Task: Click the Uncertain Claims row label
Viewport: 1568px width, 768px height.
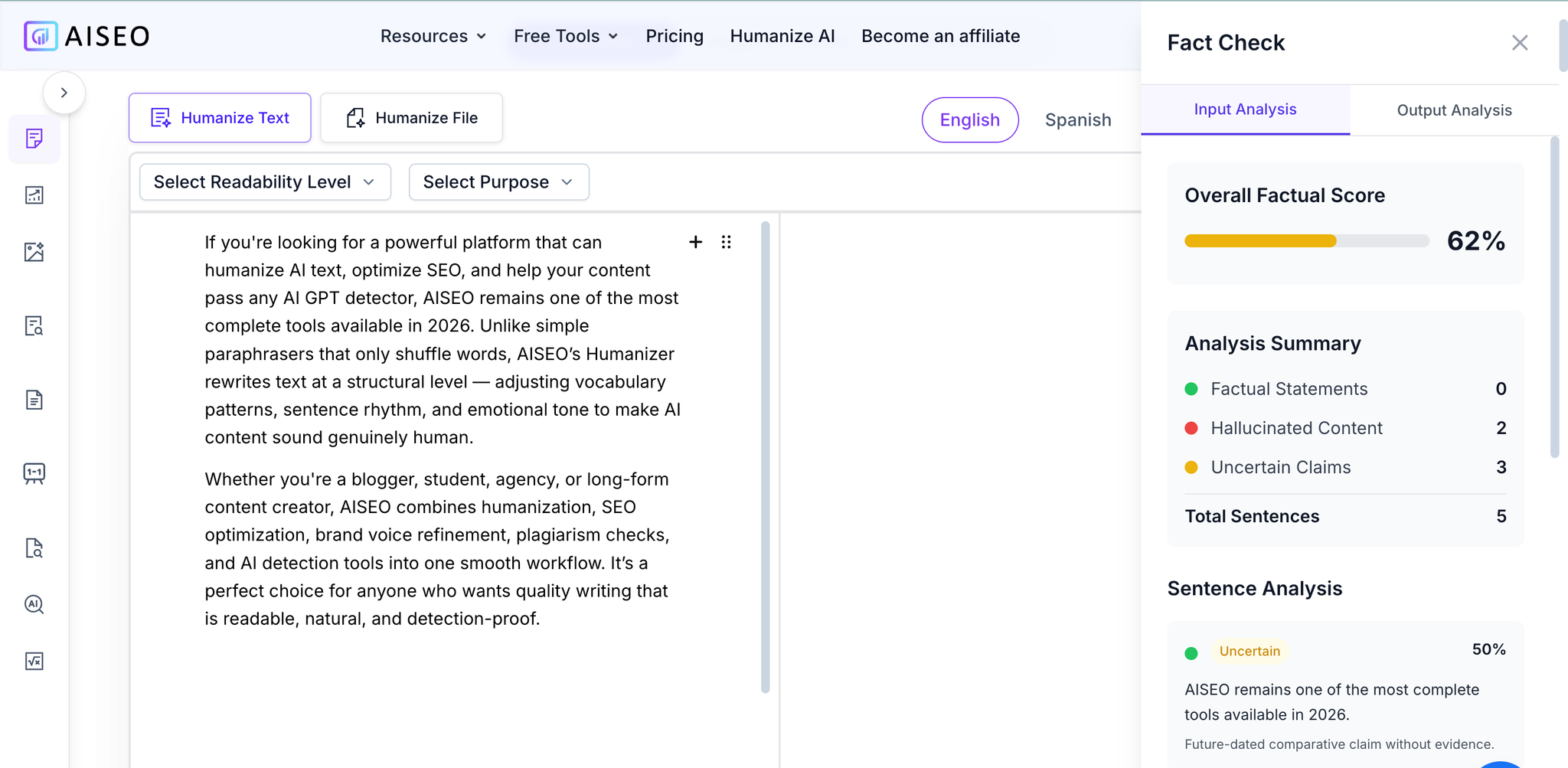Action: tap(1280, 467)
